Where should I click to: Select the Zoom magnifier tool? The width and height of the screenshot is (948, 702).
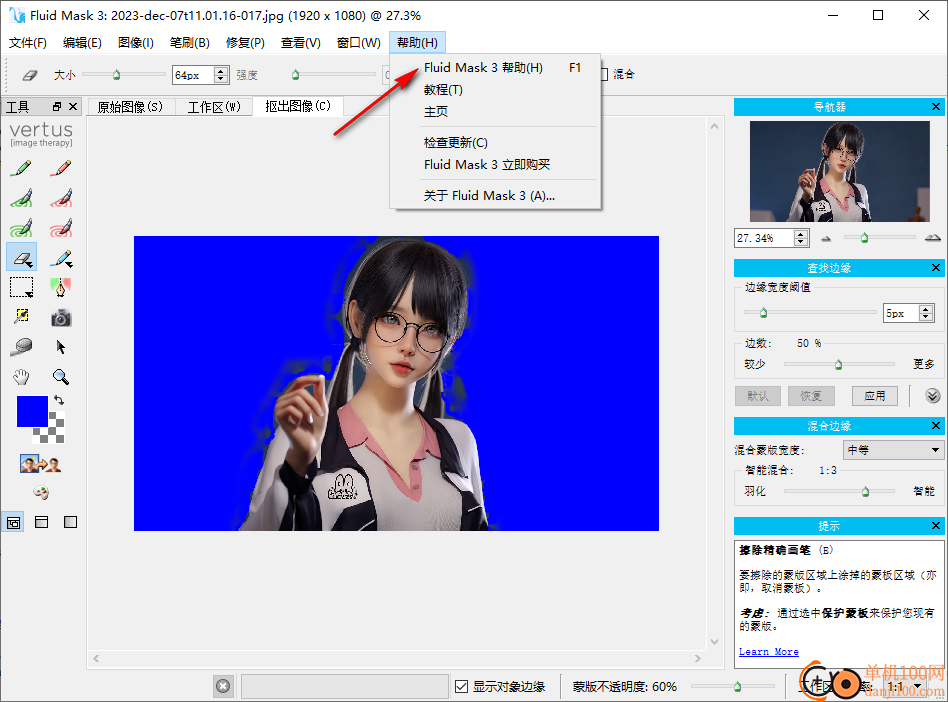coord(60,377)
